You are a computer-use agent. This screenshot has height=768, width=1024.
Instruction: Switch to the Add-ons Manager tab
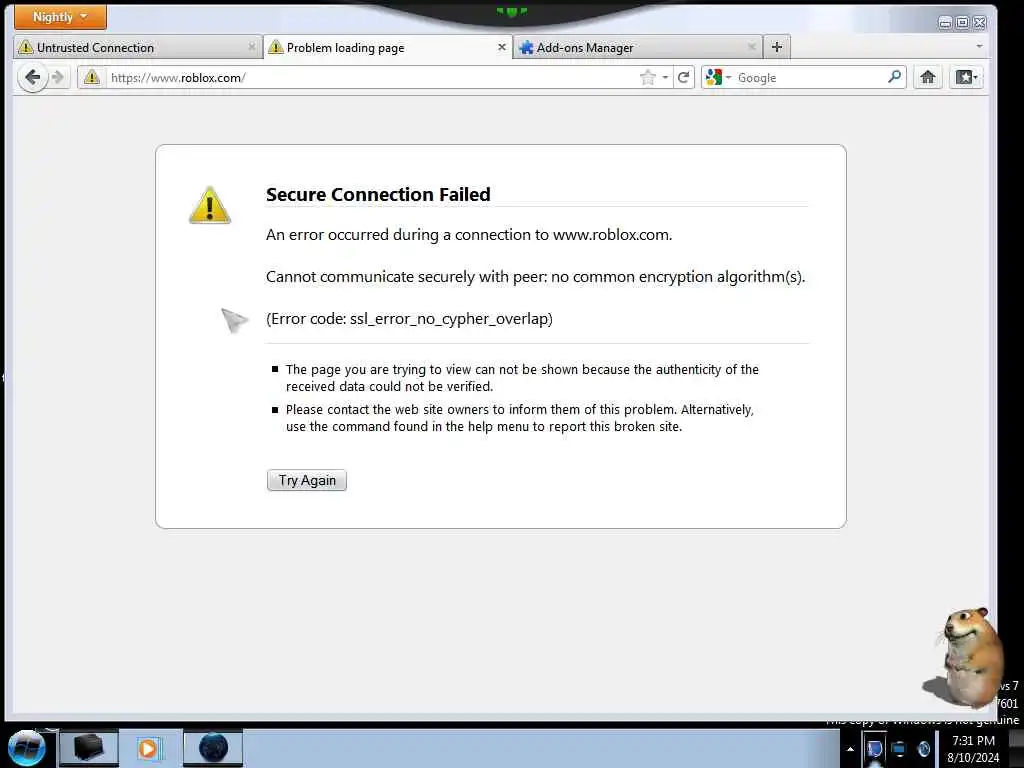coord(638,48)
